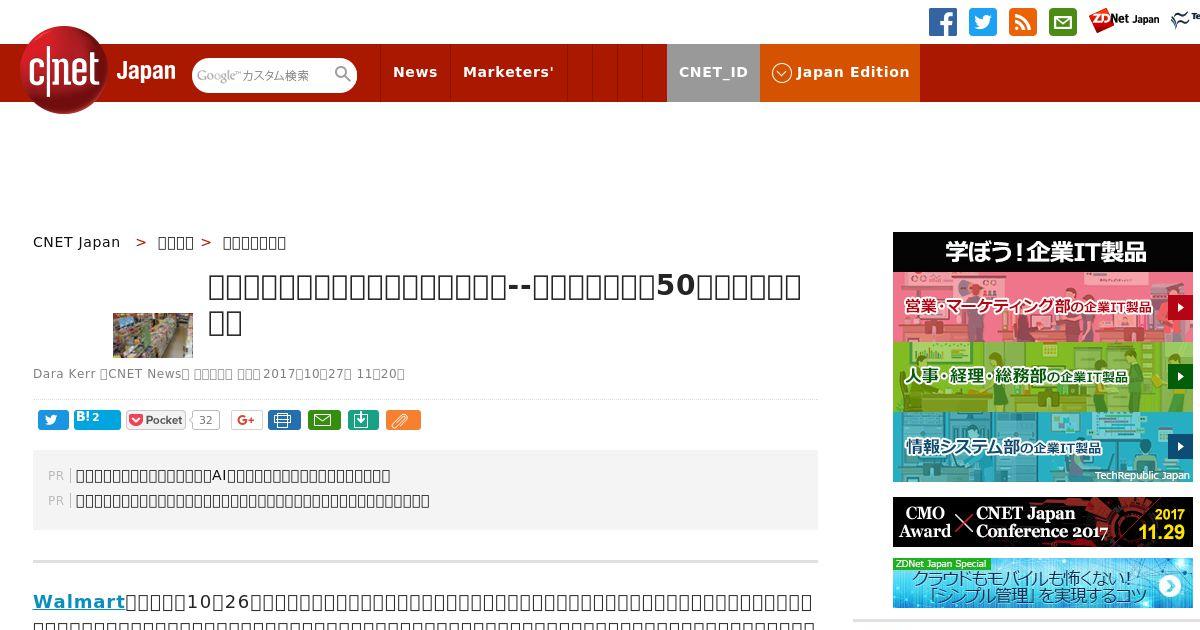
Task: Click the CNET Japan logo
Action: pyautogui.click(x=97, y=71)
